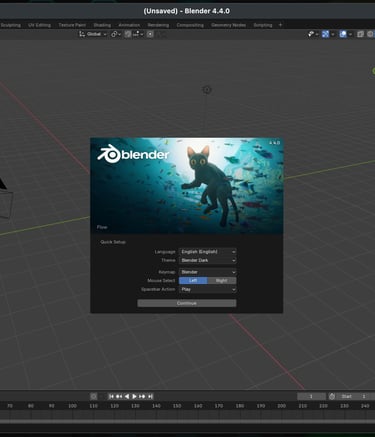Toggle the Snap magnet icon
Viewport: 375px width, 437px height.
click(128, 34)
